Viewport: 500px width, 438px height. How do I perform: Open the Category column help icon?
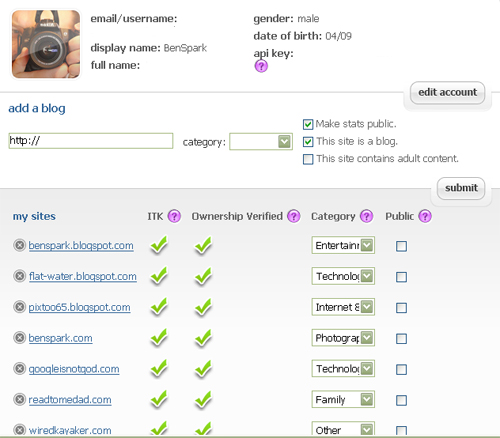[x=366, y=216]
